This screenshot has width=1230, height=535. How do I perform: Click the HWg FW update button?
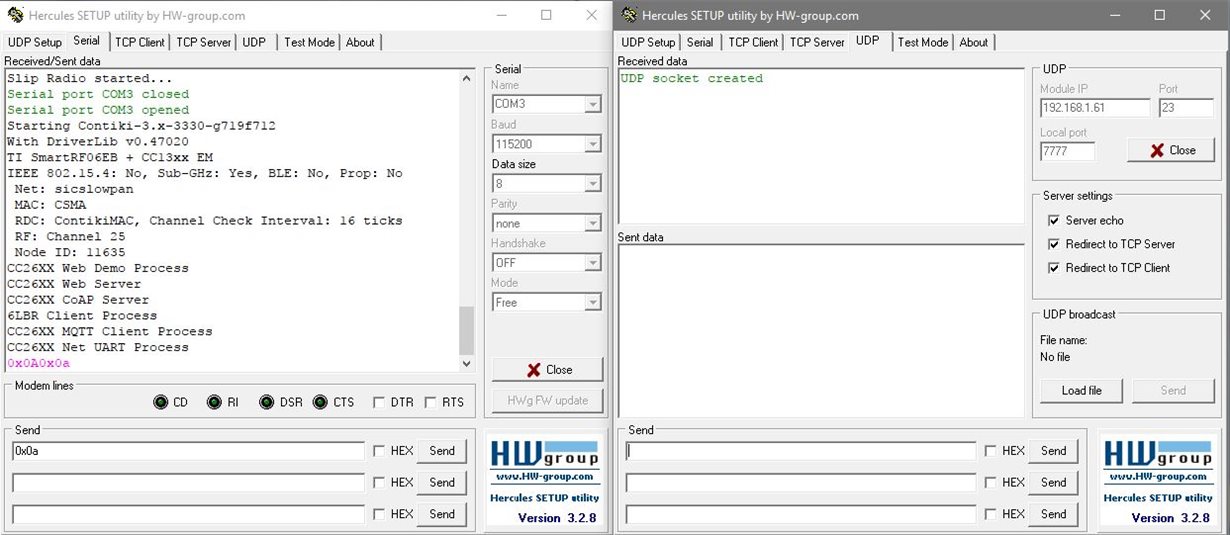coord(548,401)
